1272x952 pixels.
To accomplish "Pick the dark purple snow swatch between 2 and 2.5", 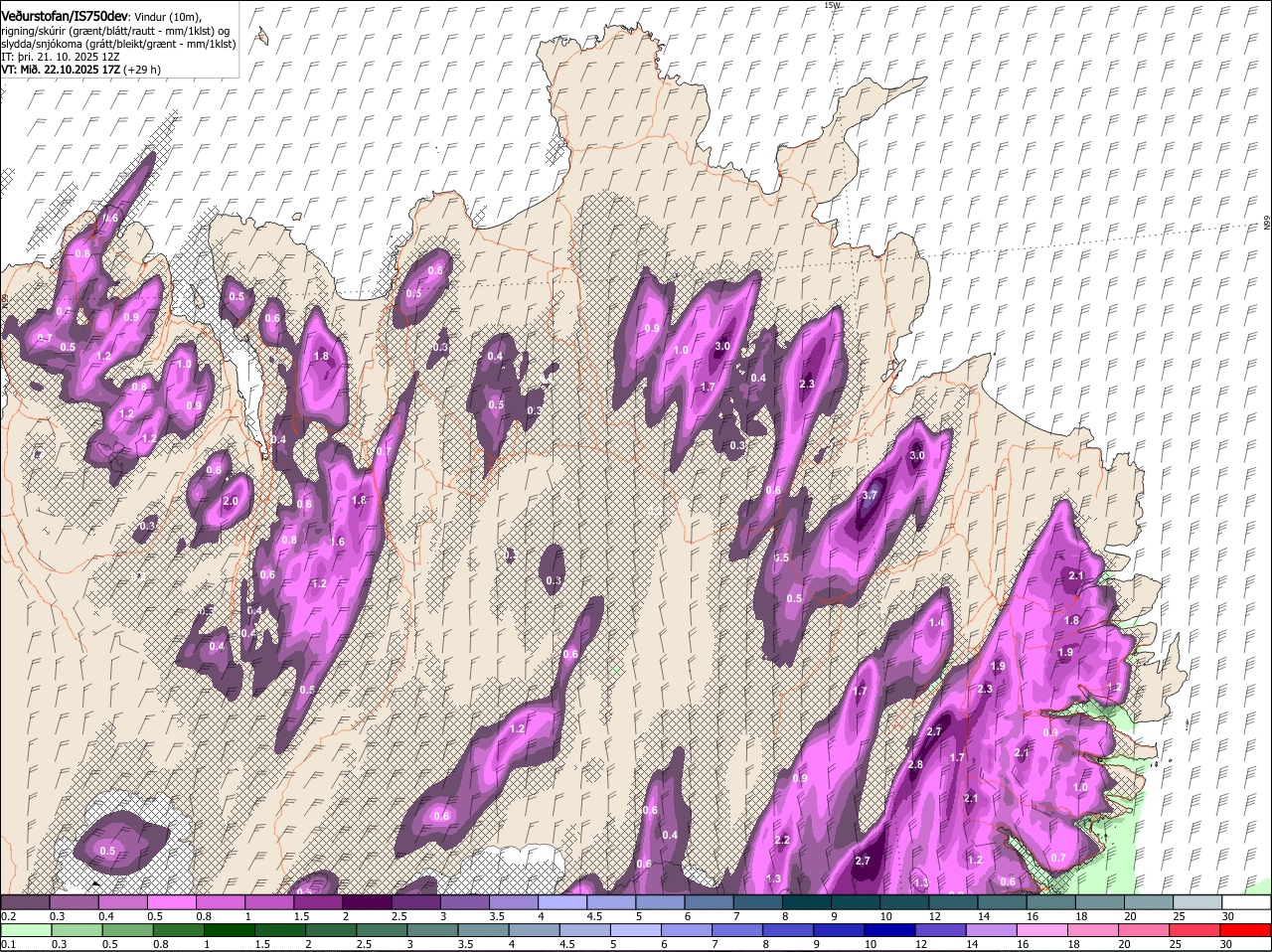I will point(368,902).
